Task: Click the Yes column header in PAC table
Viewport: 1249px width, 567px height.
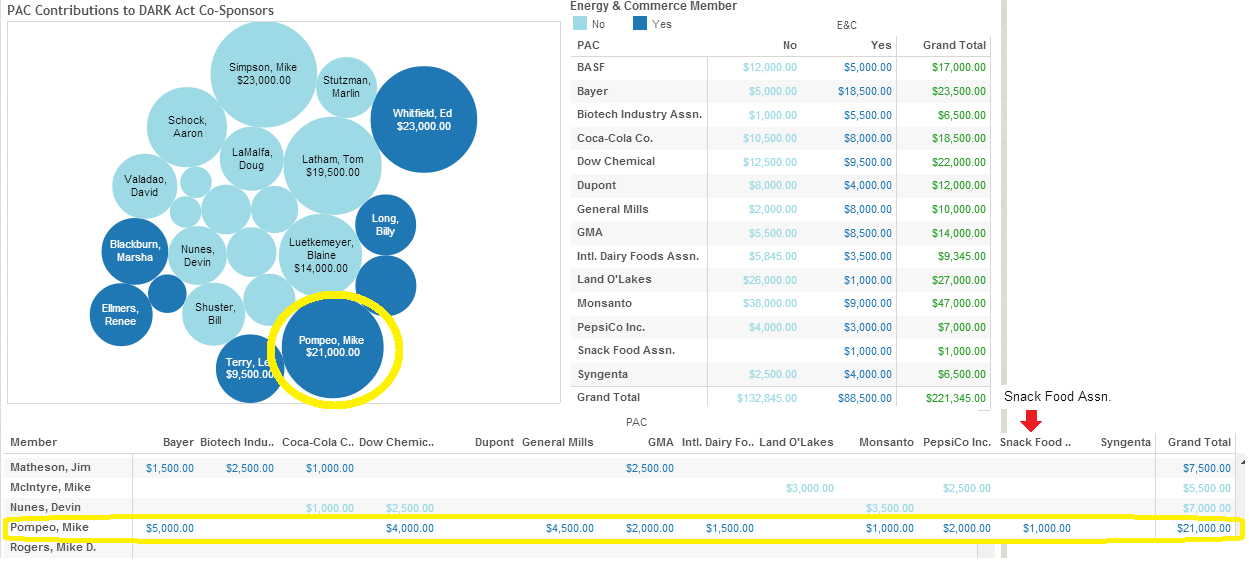Action: [881, 45]
